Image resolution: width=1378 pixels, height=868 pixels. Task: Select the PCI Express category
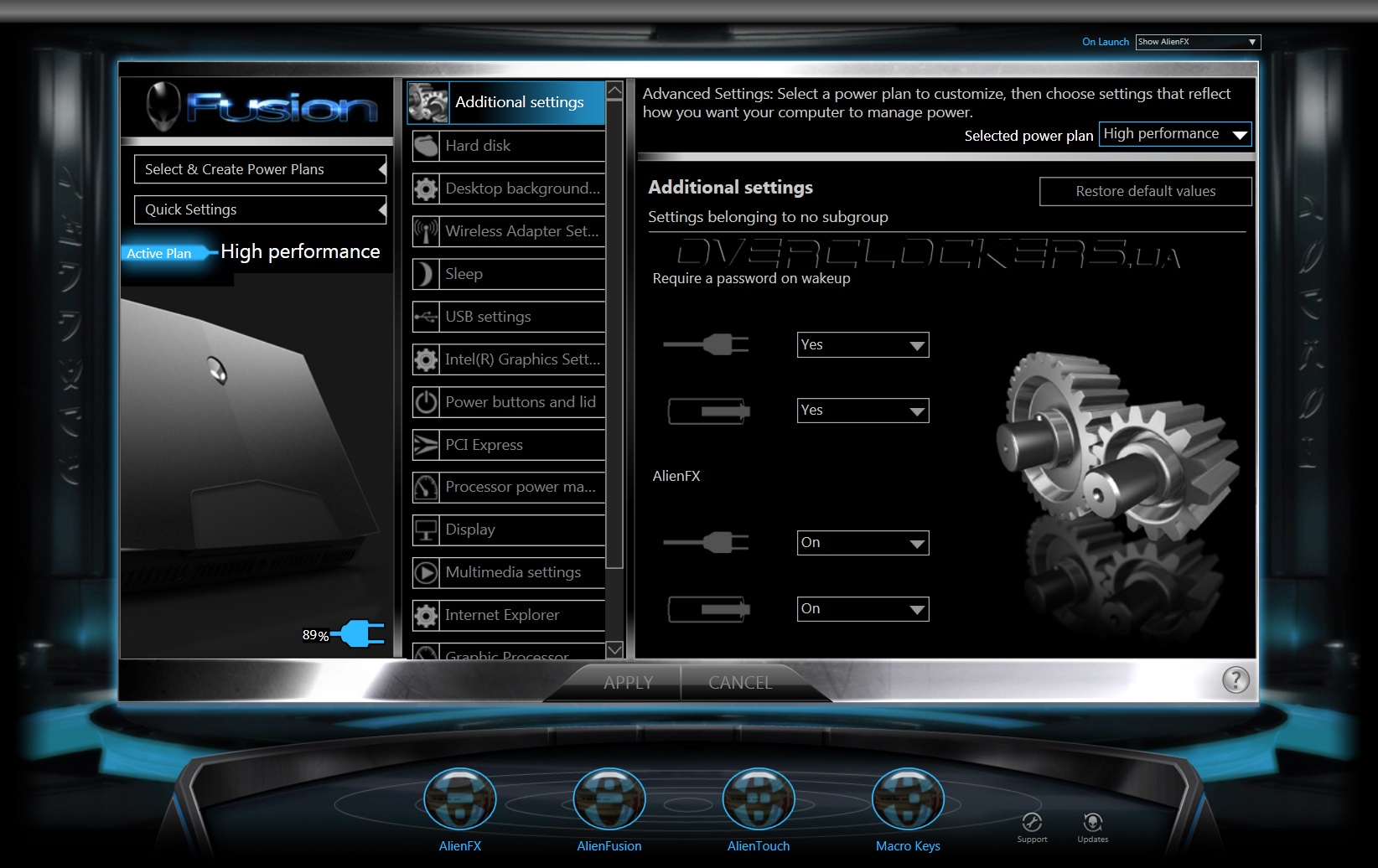coord(509,445)
